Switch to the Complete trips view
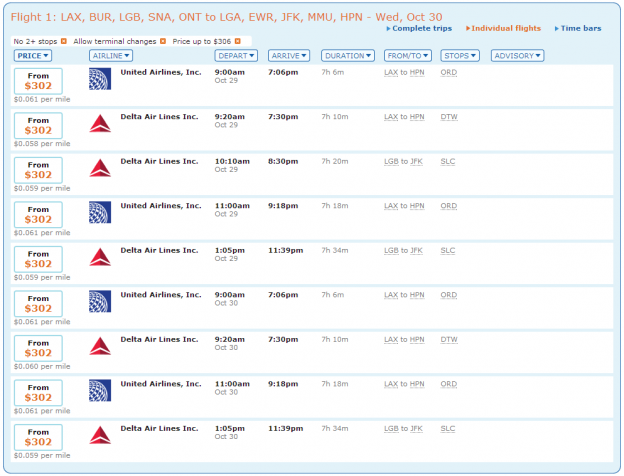624x476 pixels. click(422, 28)
